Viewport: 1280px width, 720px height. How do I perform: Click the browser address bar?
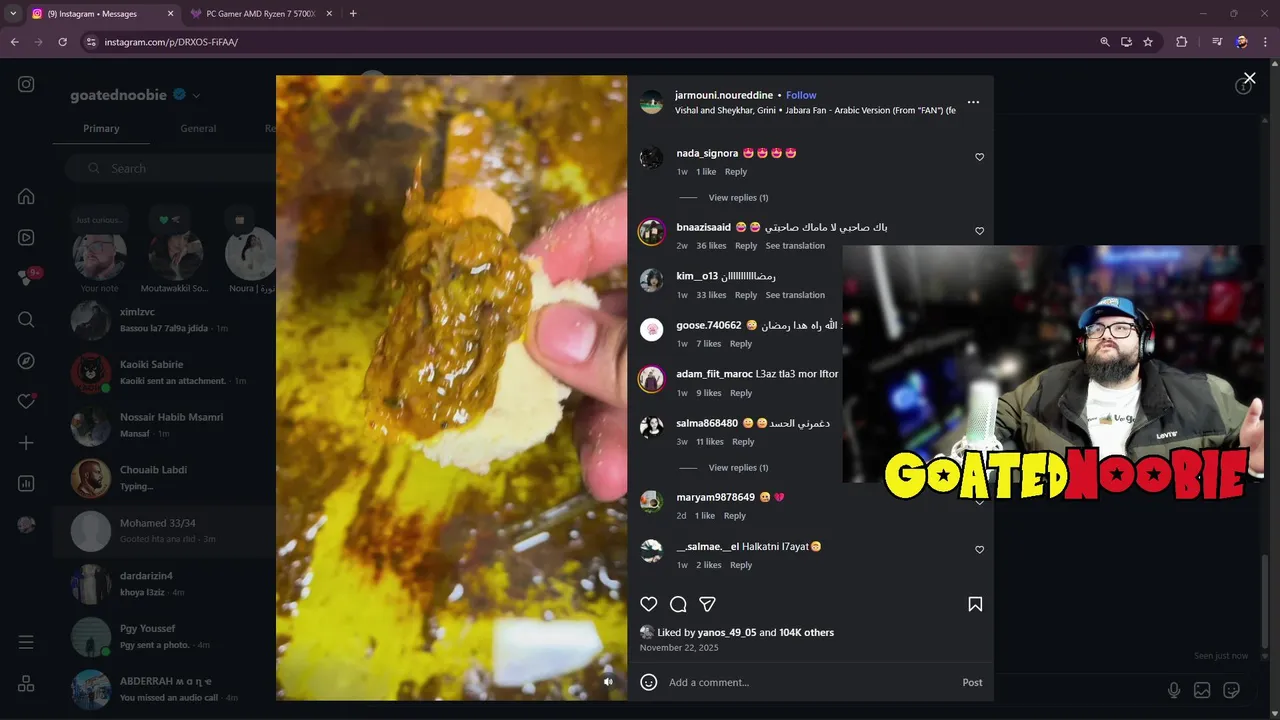[590, 42]
